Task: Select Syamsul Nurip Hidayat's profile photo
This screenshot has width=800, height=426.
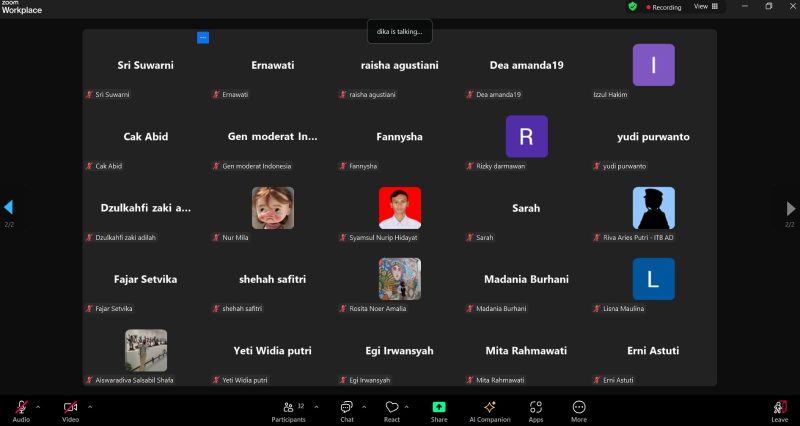Action: 400,208
